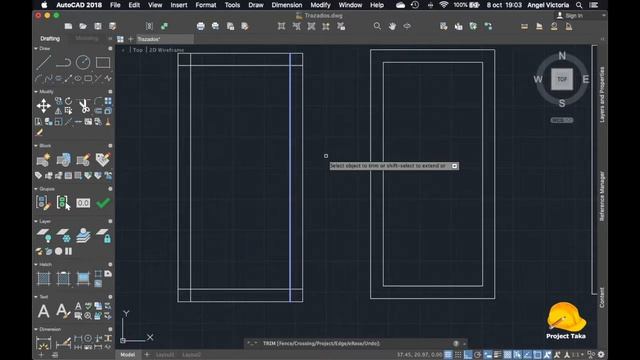
Task: Click the Create Block icon
Action: coord(43,160)
